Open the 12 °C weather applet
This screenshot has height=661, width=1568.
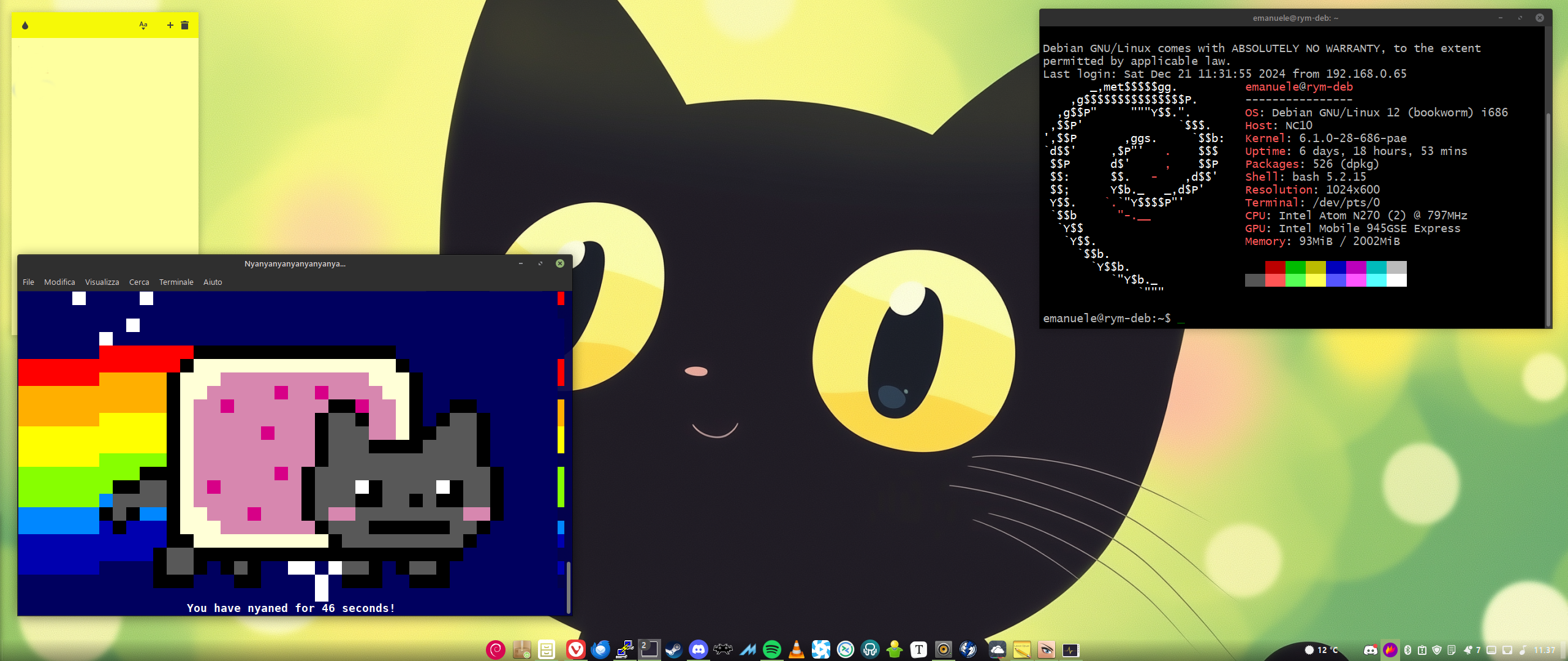1321,650
